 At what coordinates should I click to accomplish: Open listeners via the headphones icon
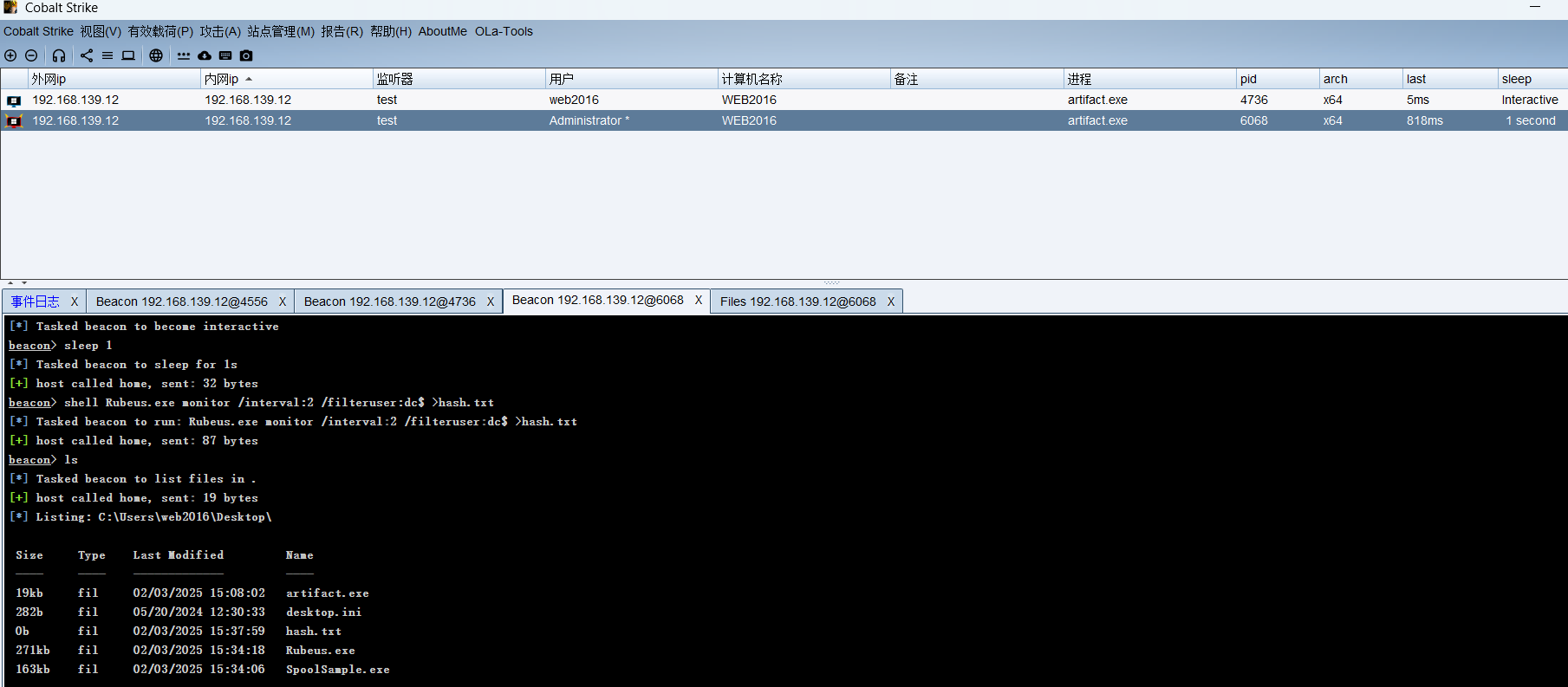(59, 55)
